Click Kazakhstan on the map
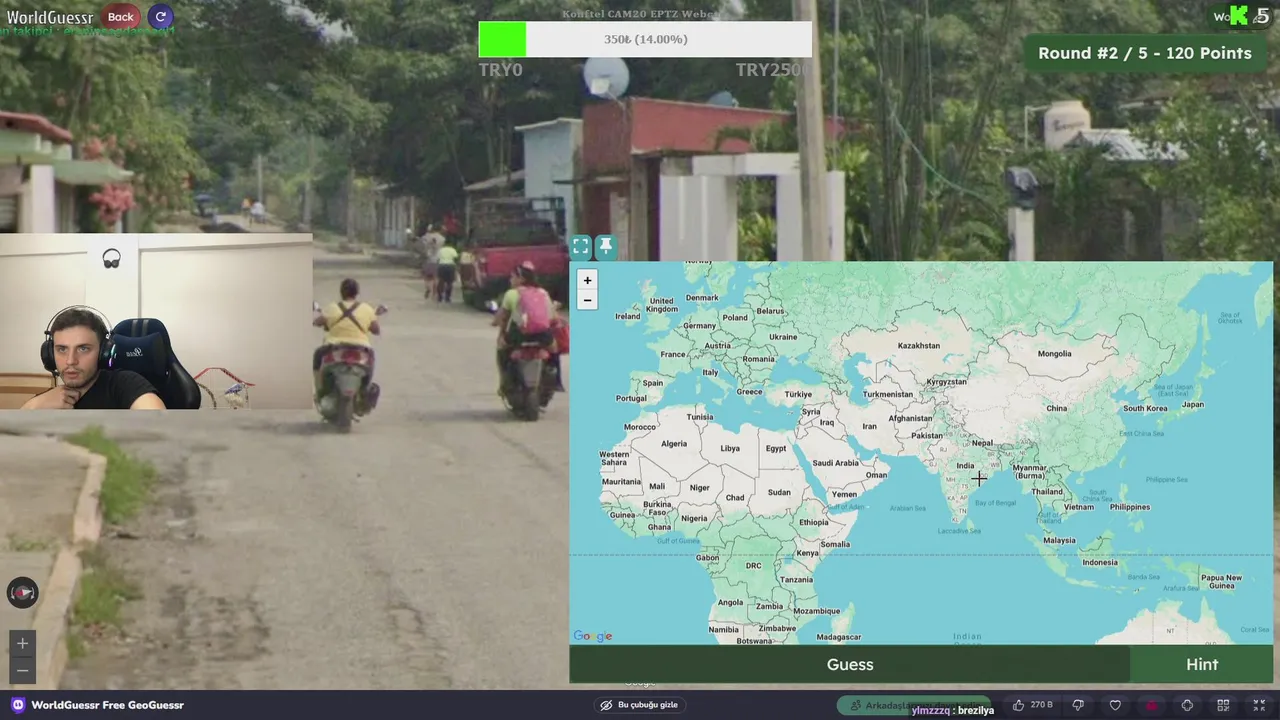The image size is (1280, 720). pyautogui.click(x=918, y=346)
